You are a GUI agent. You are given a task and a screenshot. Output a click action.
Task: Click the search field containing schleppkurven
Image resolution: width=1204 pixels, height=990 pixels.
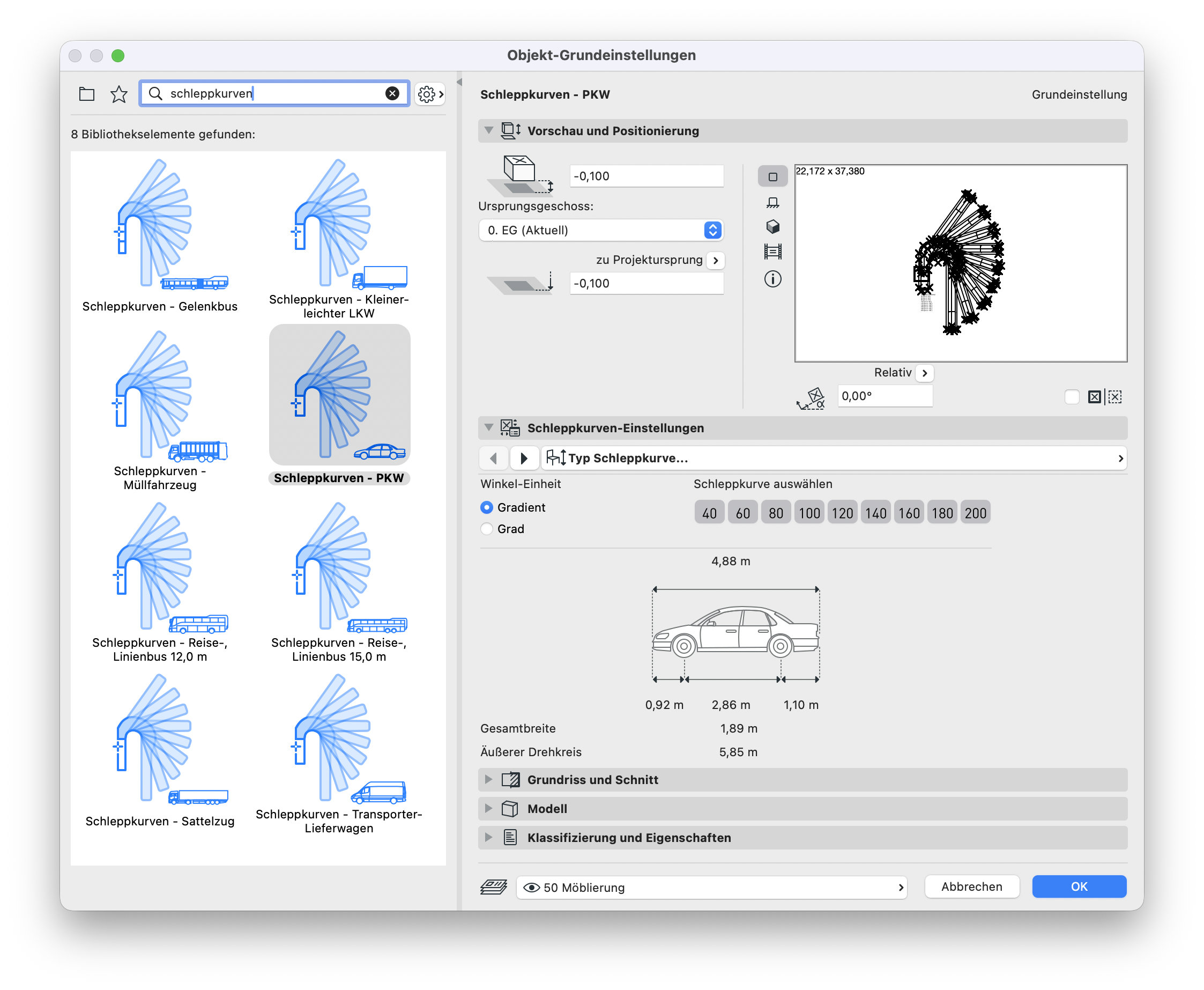pyautogui.click(x=274, y=93)
